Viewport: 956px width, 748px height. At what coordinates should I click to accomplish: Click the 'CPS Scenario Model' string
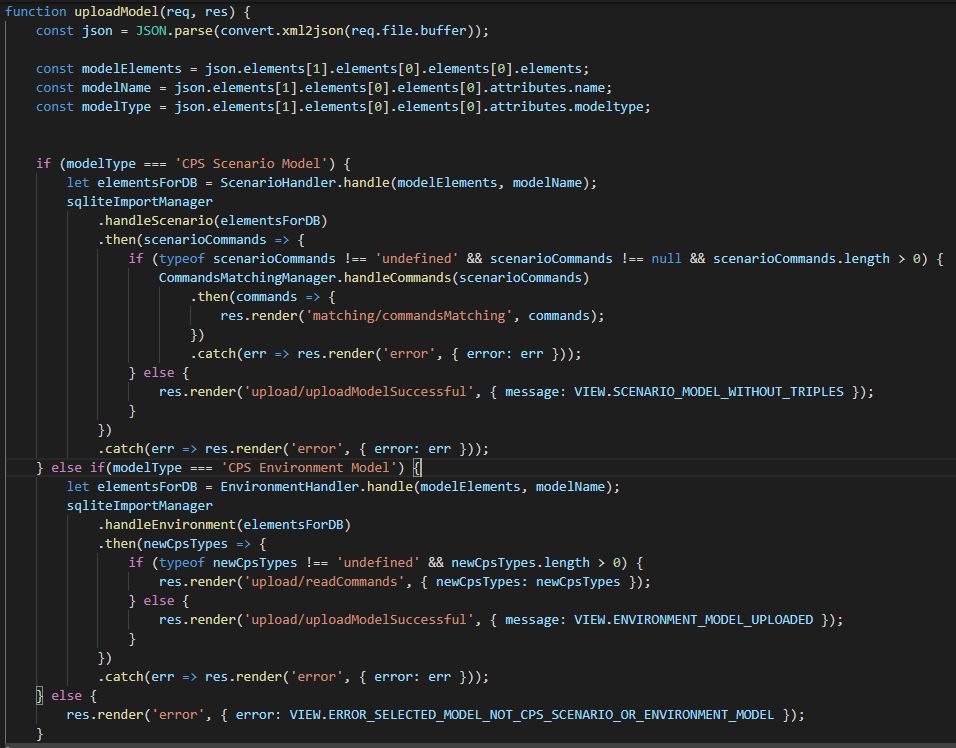tap(251, 163)
